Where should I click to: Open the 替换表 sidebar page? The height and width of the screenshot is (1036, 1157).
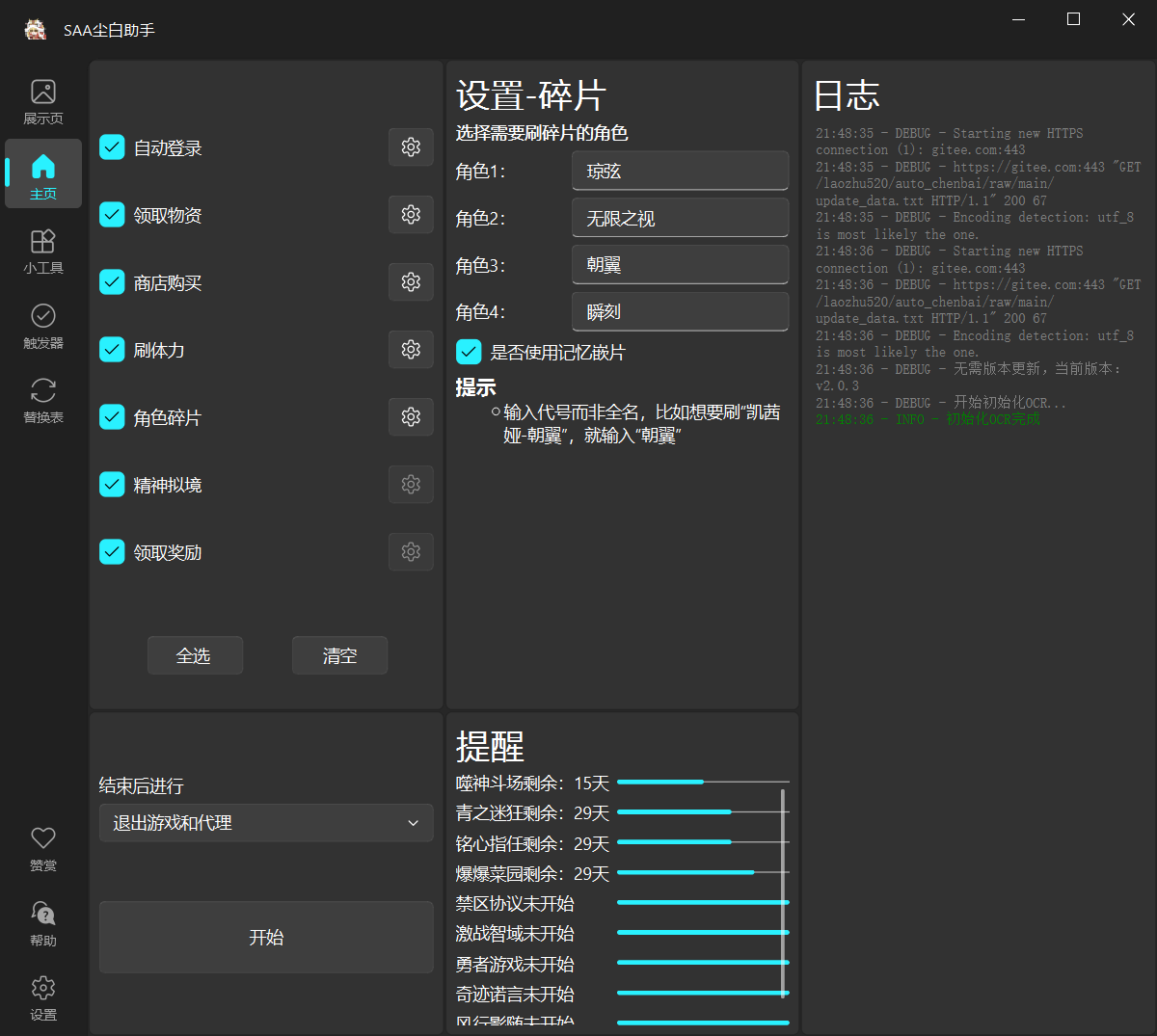[43, 401]
